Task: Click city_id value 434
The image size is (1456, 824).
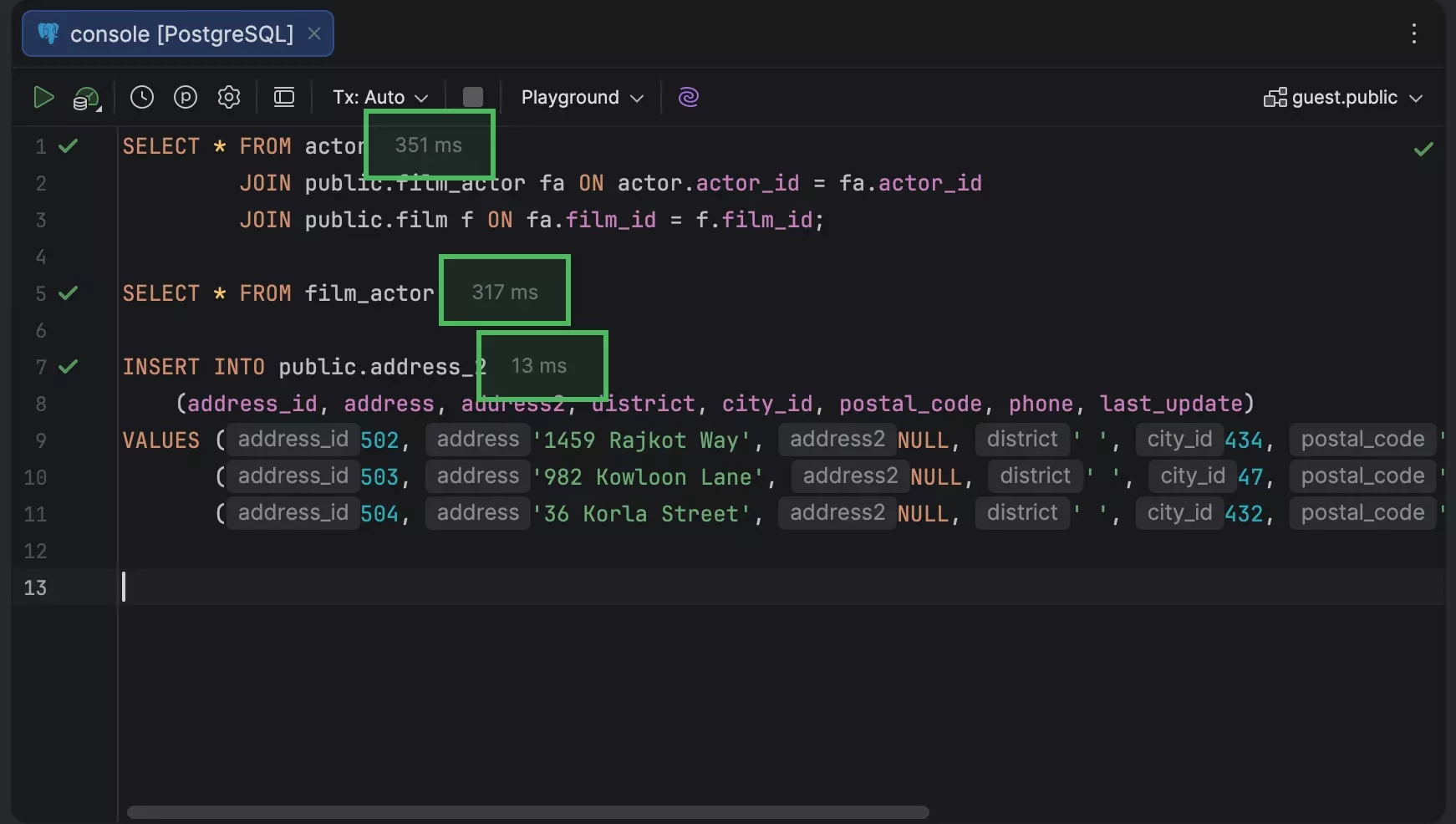Action: click(x=1244, y=440)
